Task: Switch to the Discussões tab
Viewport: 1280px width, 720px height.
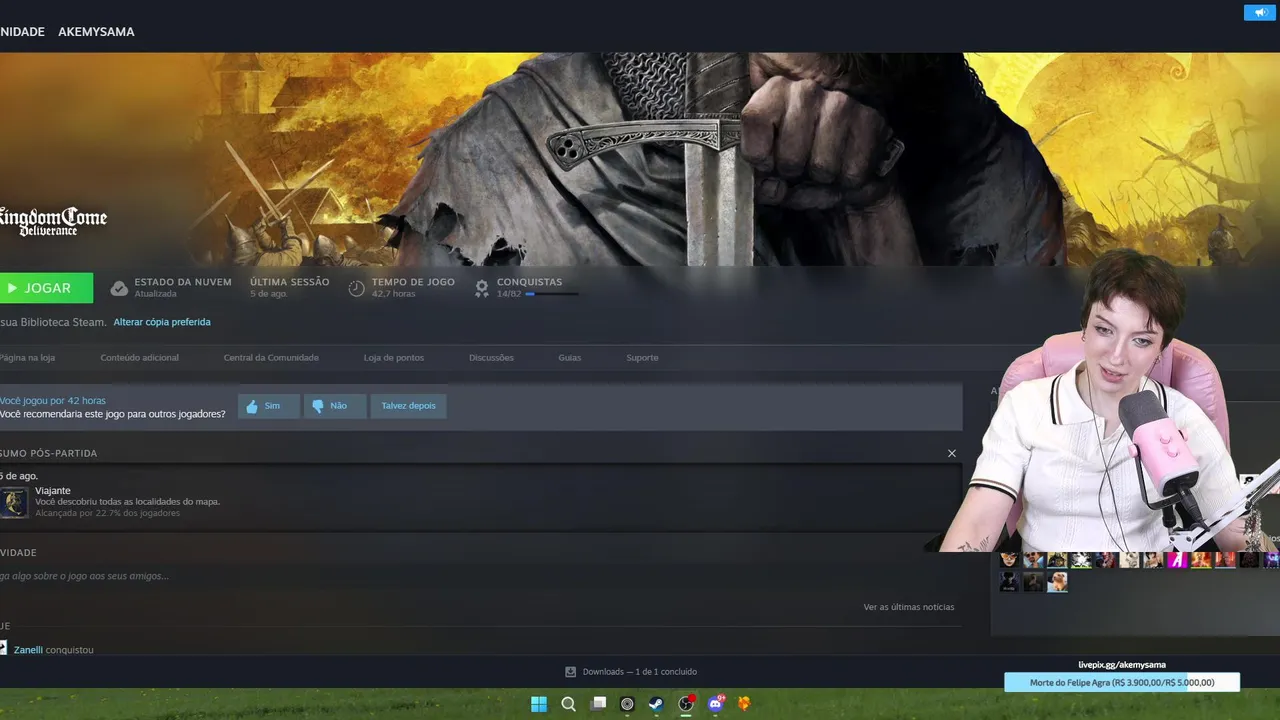Action: tap(491, 357)
